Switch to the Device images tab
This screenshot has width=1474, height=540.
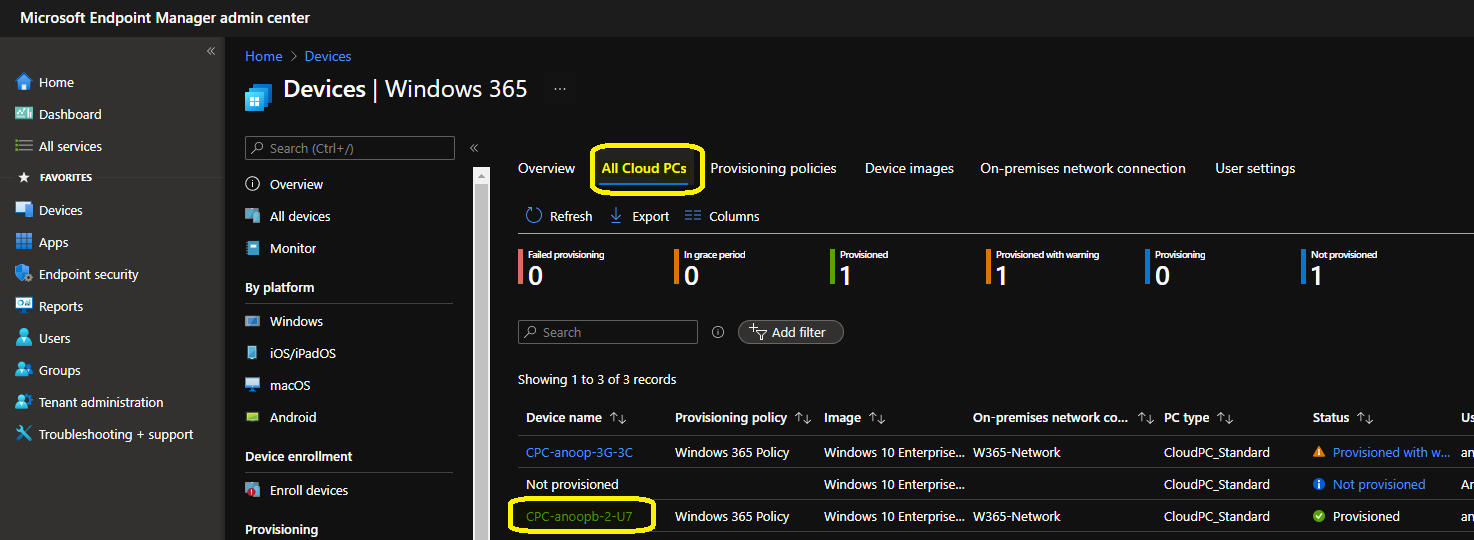pos(909,168)
